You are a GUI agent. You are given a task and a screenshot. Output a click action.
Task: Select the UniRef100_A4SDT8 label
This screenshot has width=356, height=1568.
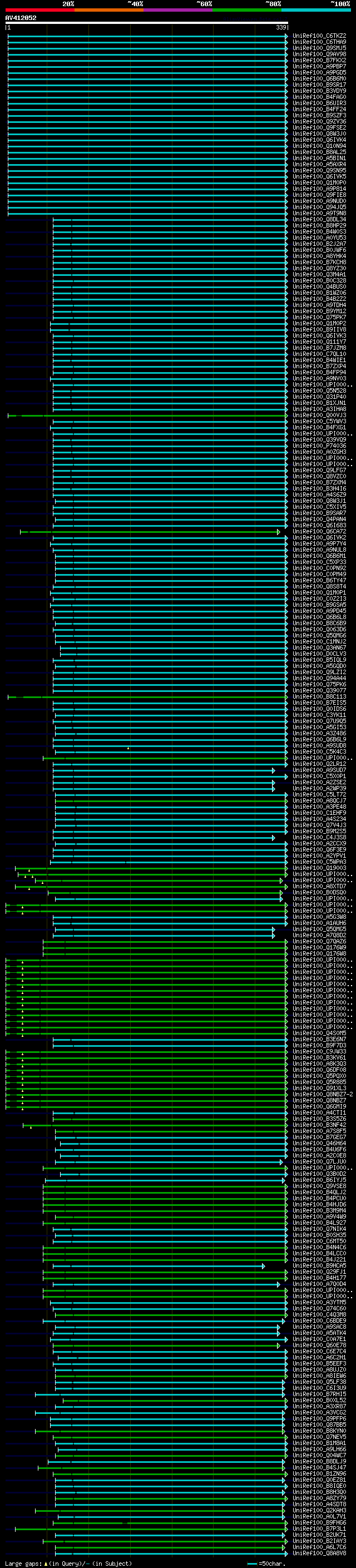coord(319,1504)
